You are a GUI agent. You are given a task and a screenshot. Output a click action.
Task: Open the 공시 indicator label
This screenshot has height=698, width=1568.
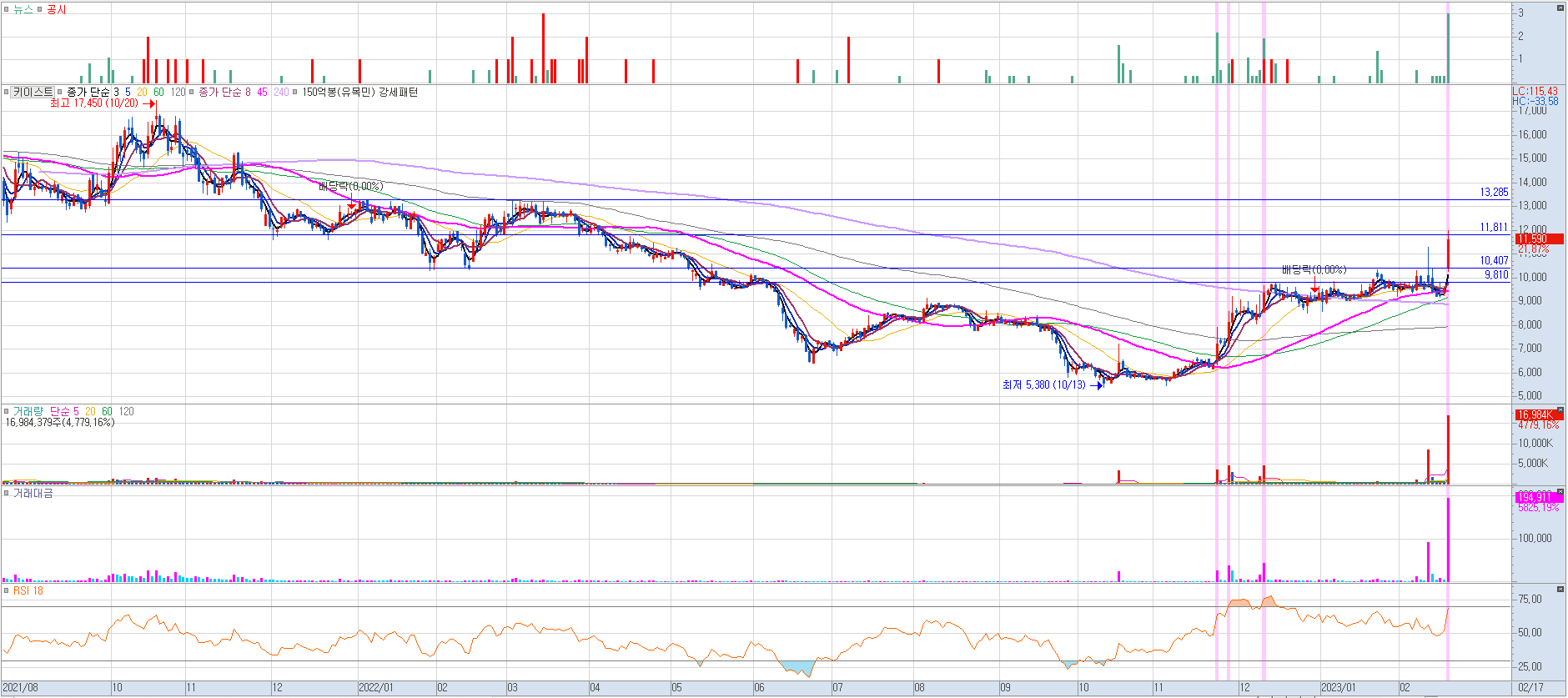pos(56,9)
